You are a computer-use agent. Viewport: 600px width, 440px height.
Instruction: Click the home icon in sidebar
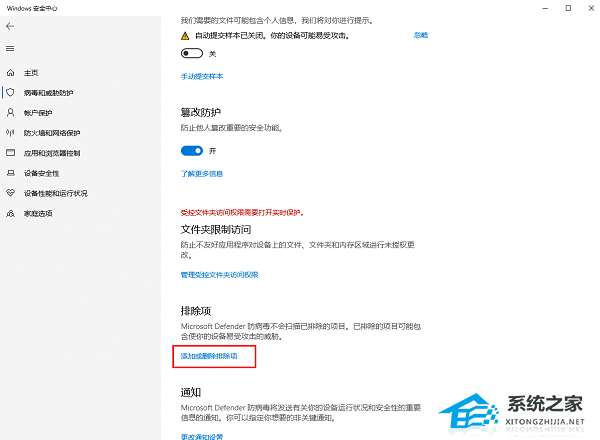coord(10,72)
